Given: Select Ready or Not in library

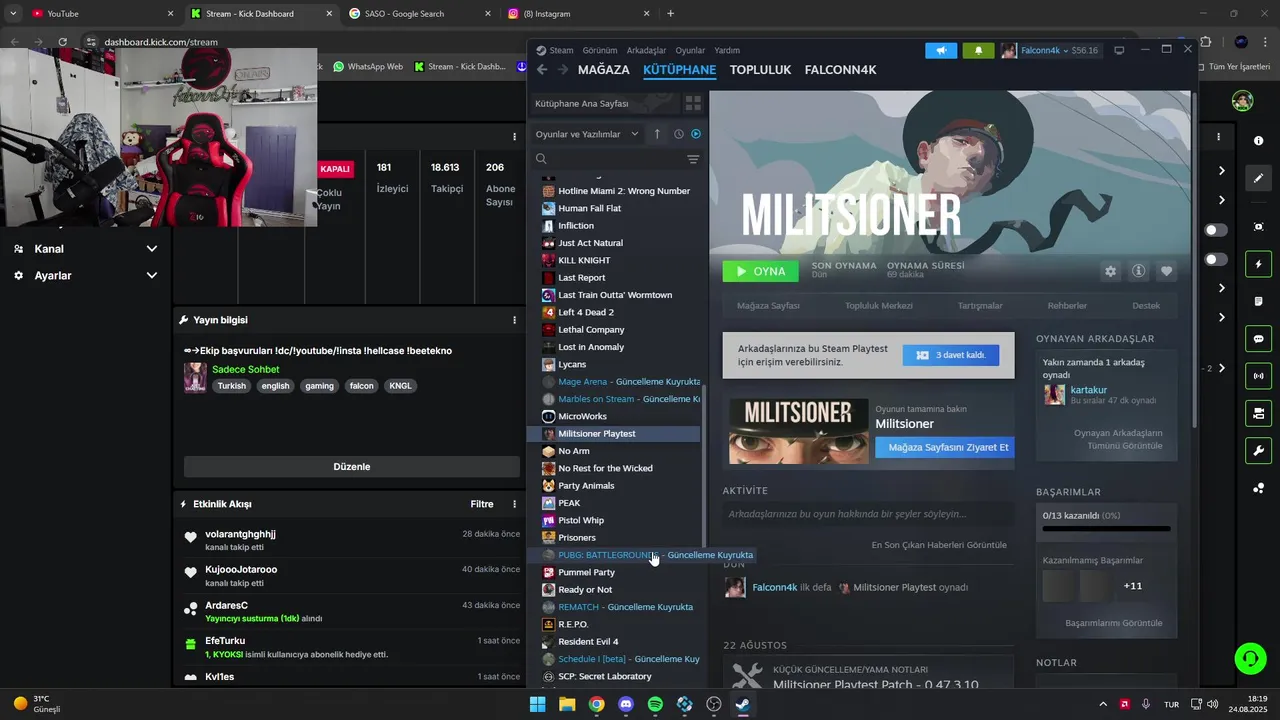Looking at the screenshot, I should [x=584, y=590].
